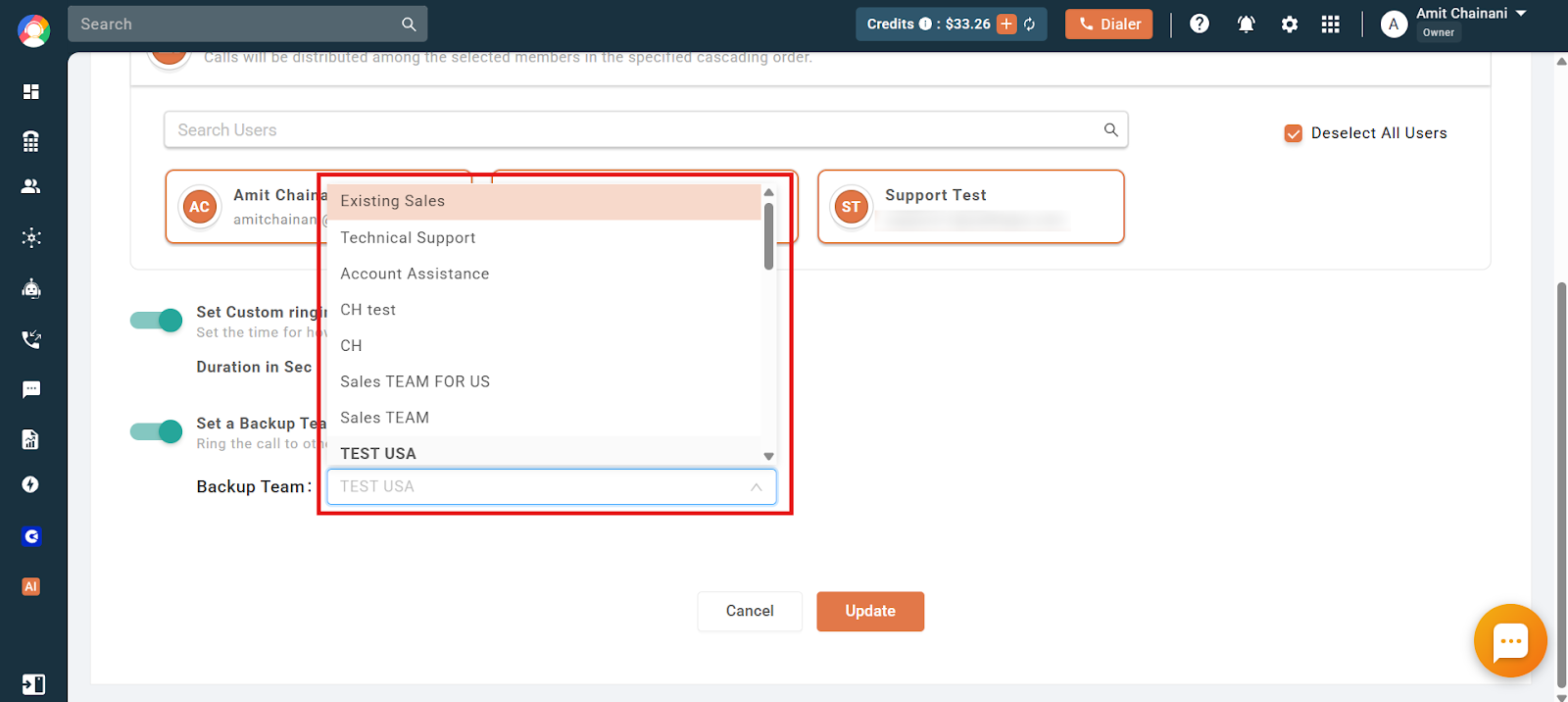This screenshot has width=1568, height=702.
Task: Open the live chat widget
Action: [1510, 641]
